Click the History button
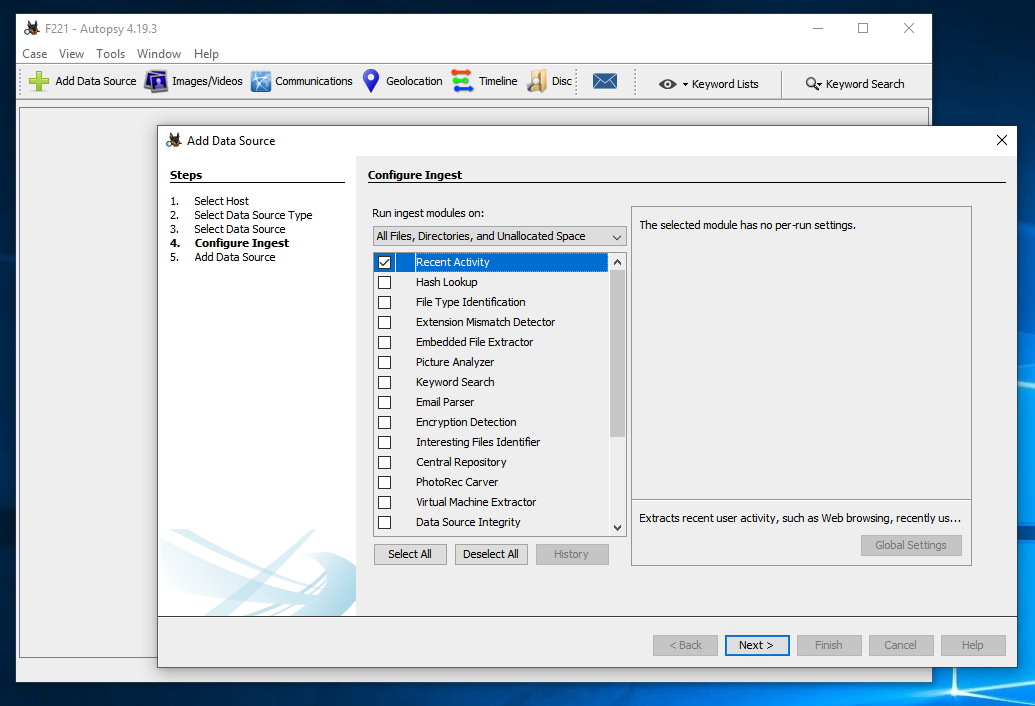Screen dimensions: 1035x706 pos(572,554)
